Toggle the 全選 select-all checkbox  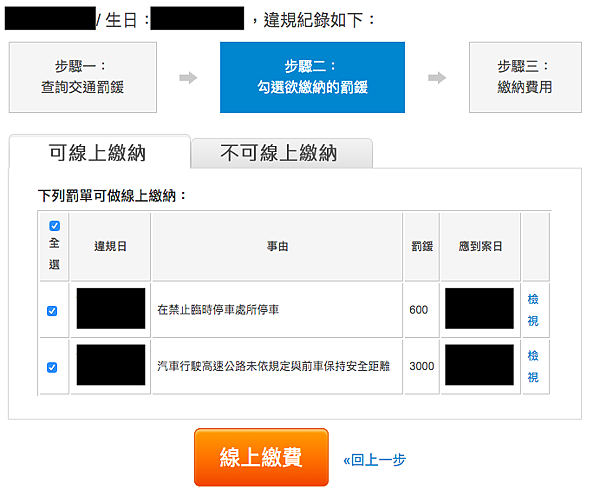click(54, 226)
